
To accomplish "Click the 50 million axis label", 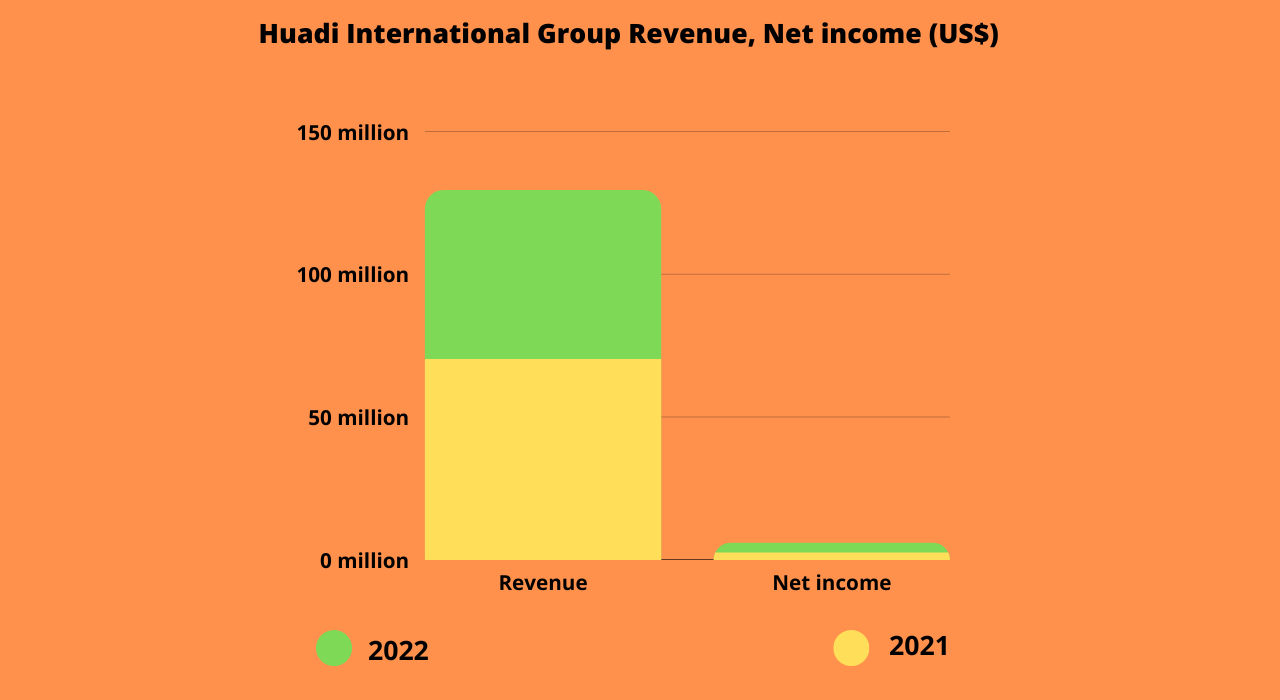I will (358, 417).
